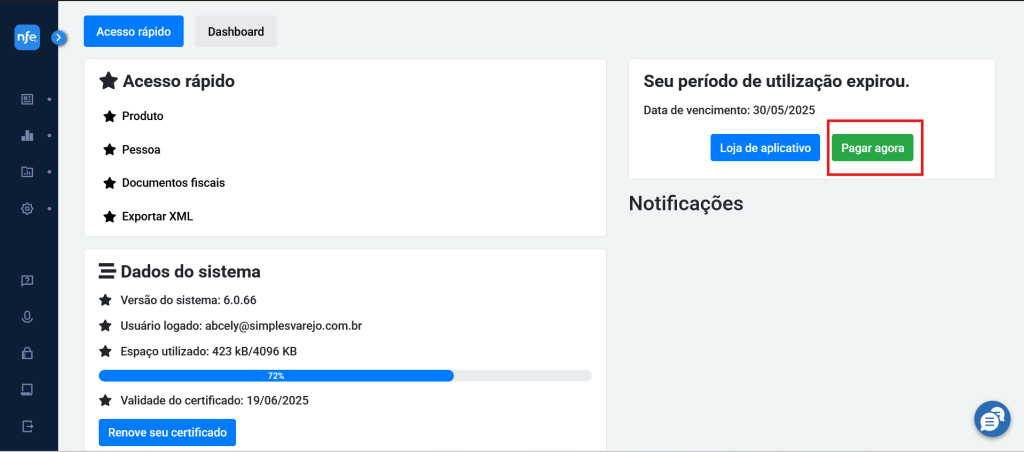Open the help question bubble icon
Image resolution: width=1024 pixels, height=452 pixels.
click(27, 281)
